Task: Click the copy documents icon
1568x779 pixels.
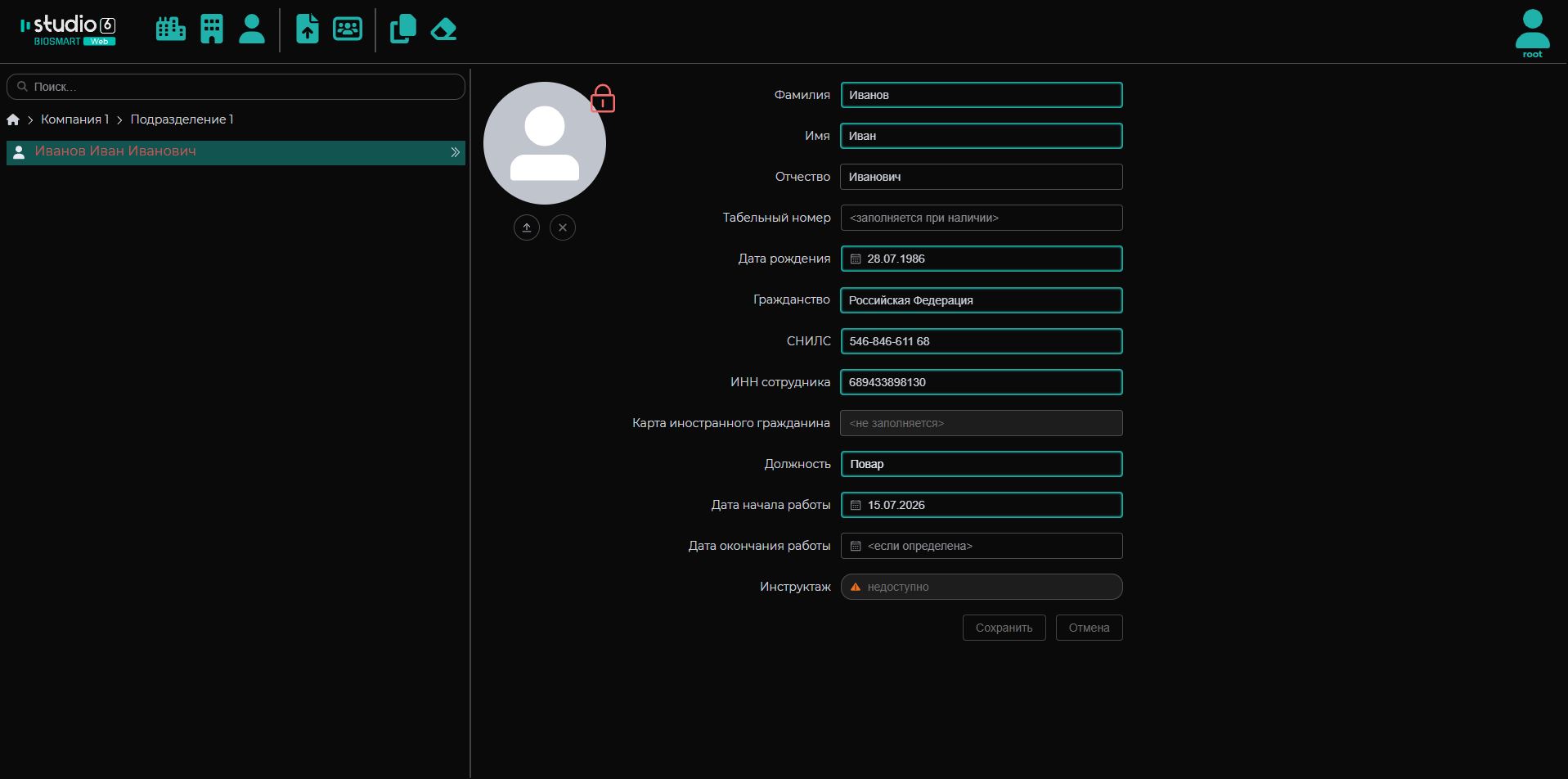Action: point(403,29)
